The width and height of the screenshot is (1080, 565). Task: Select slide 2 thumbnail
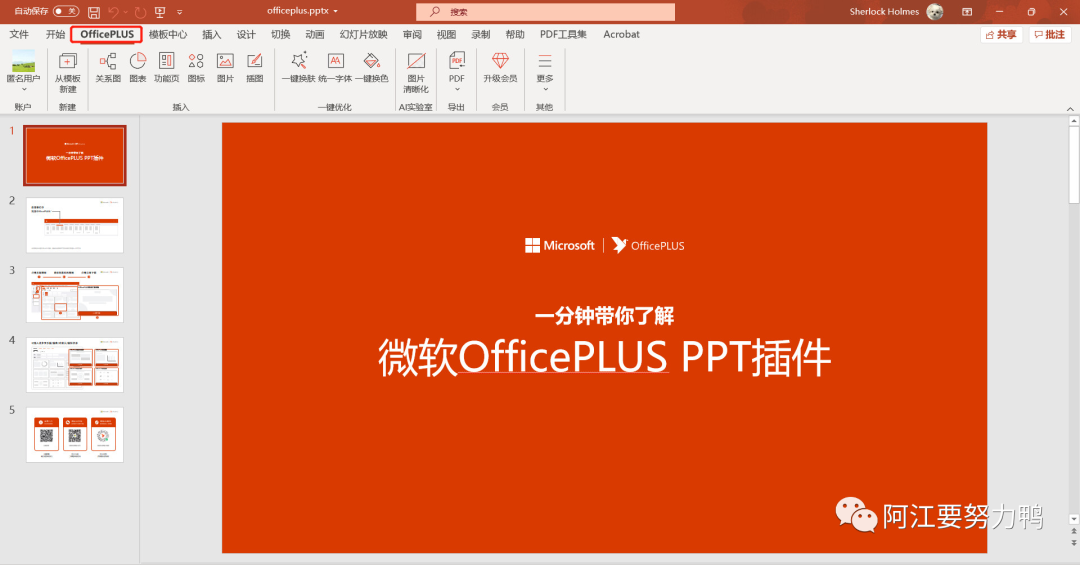tap(75, 225)
